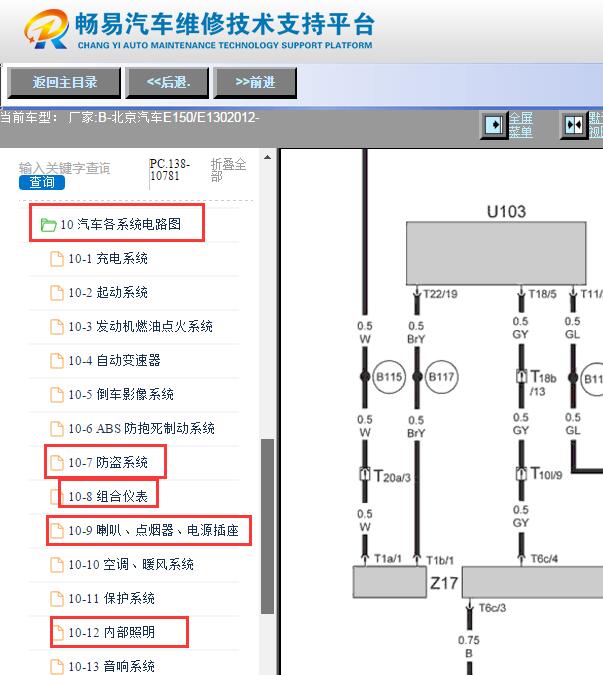Select 10-3 发动机燃油点火系统
This screenshot has width=603, height=675.
(x=140, y=327)
